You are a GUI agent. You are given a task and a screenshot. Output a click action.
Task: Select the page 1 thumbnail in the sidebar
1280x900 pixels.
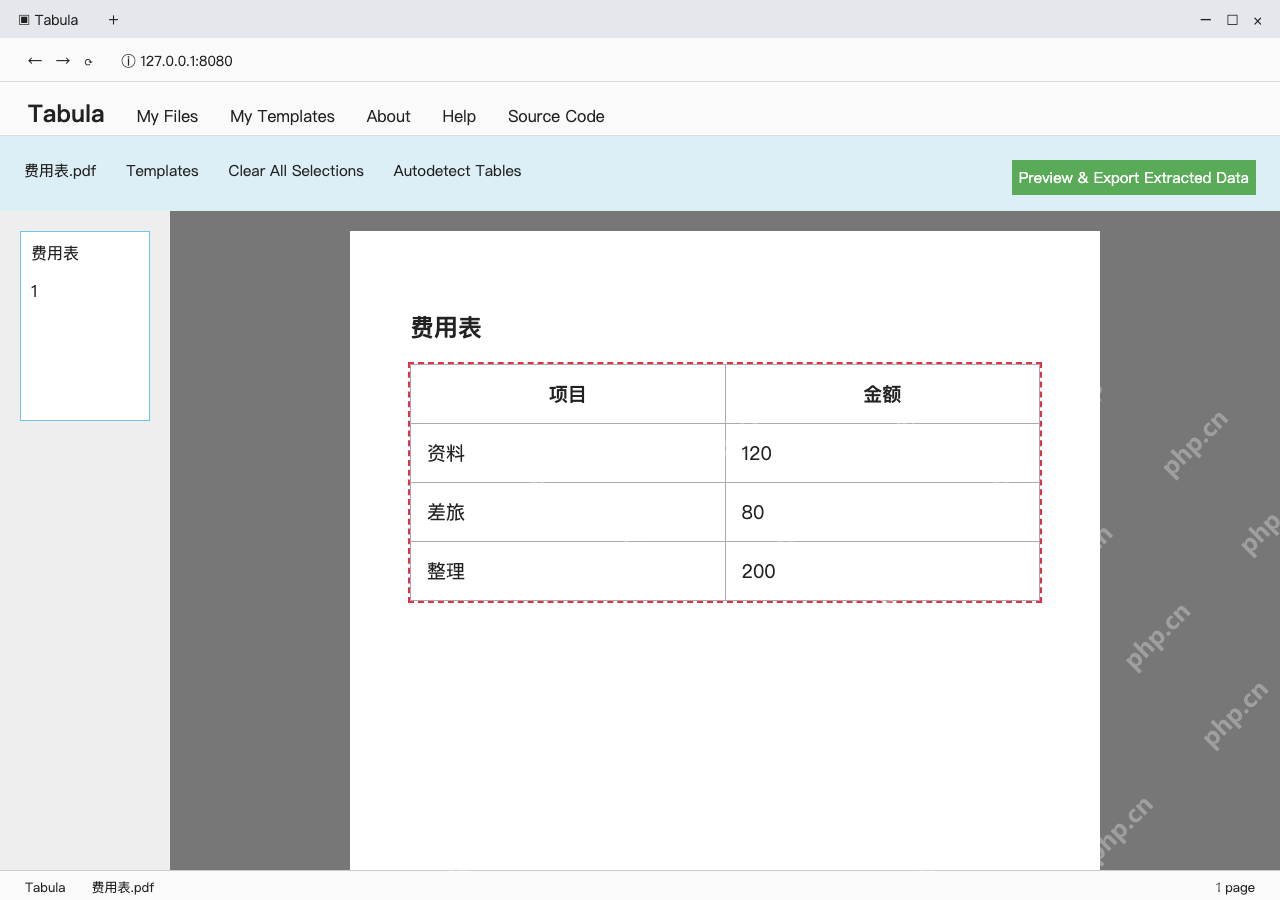click(85, 326)
